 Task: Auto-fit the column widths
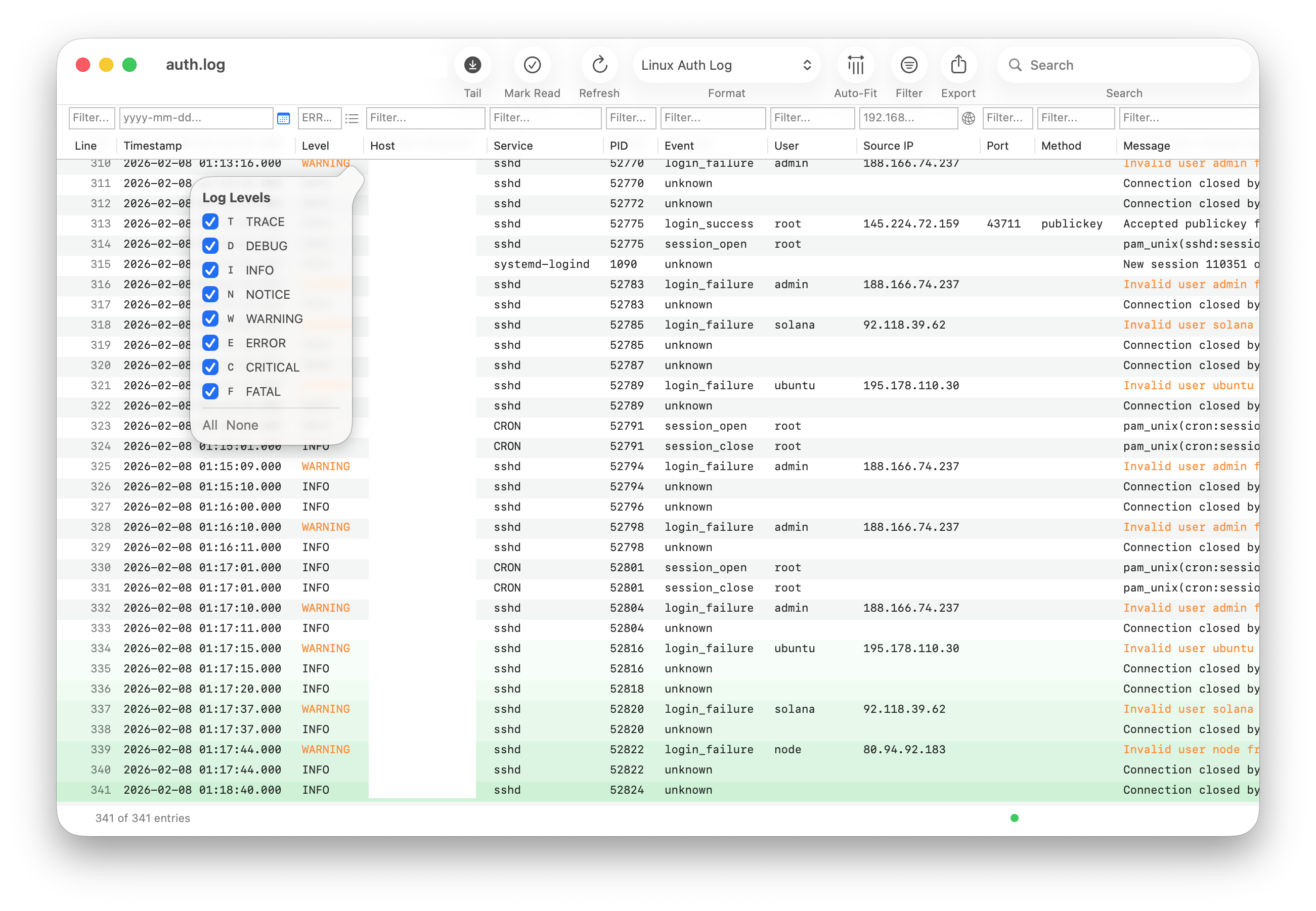855,65
